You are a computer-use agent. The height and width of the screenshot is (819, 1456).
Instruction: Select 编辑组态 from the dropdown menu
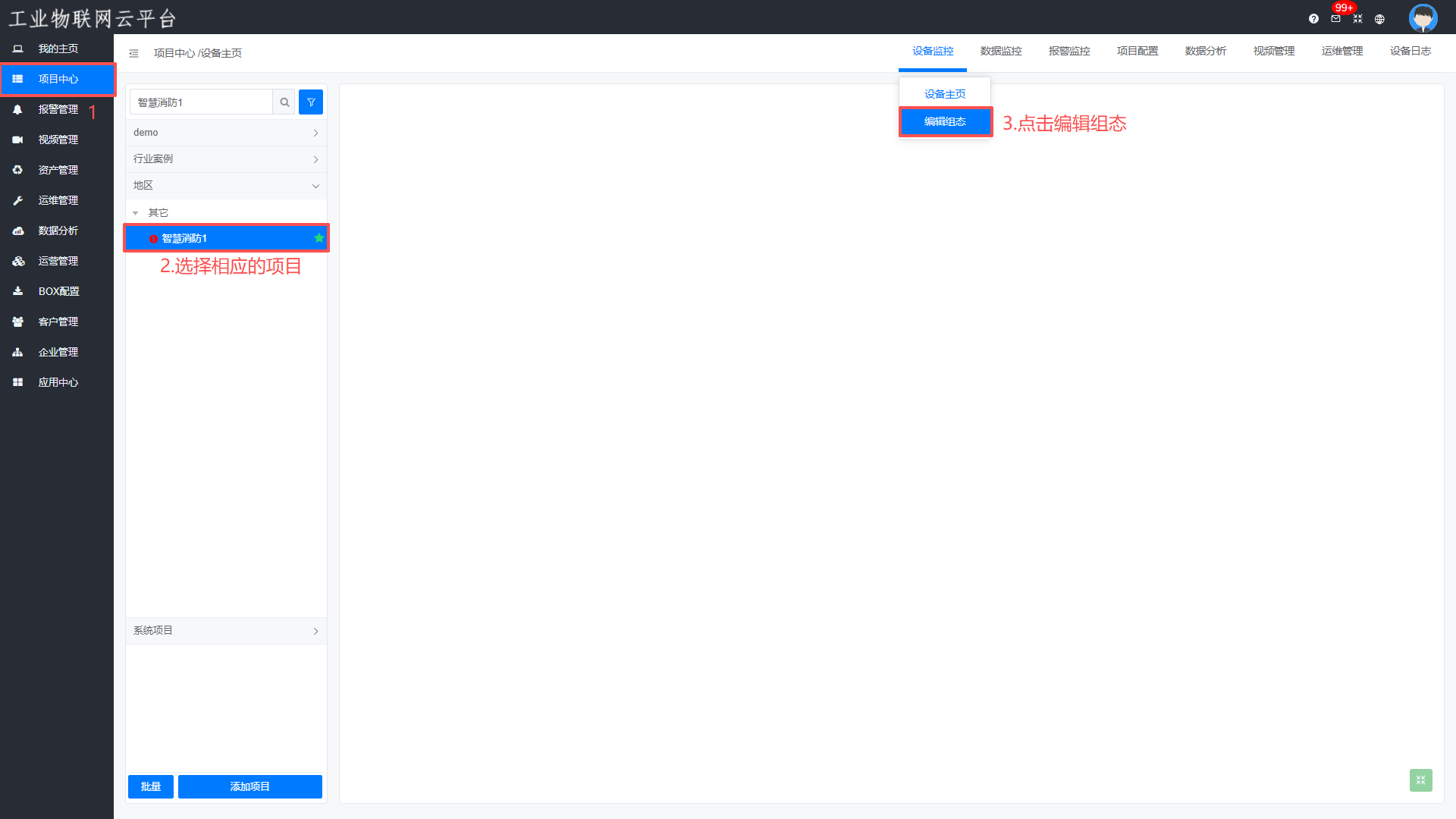(945, 121)
